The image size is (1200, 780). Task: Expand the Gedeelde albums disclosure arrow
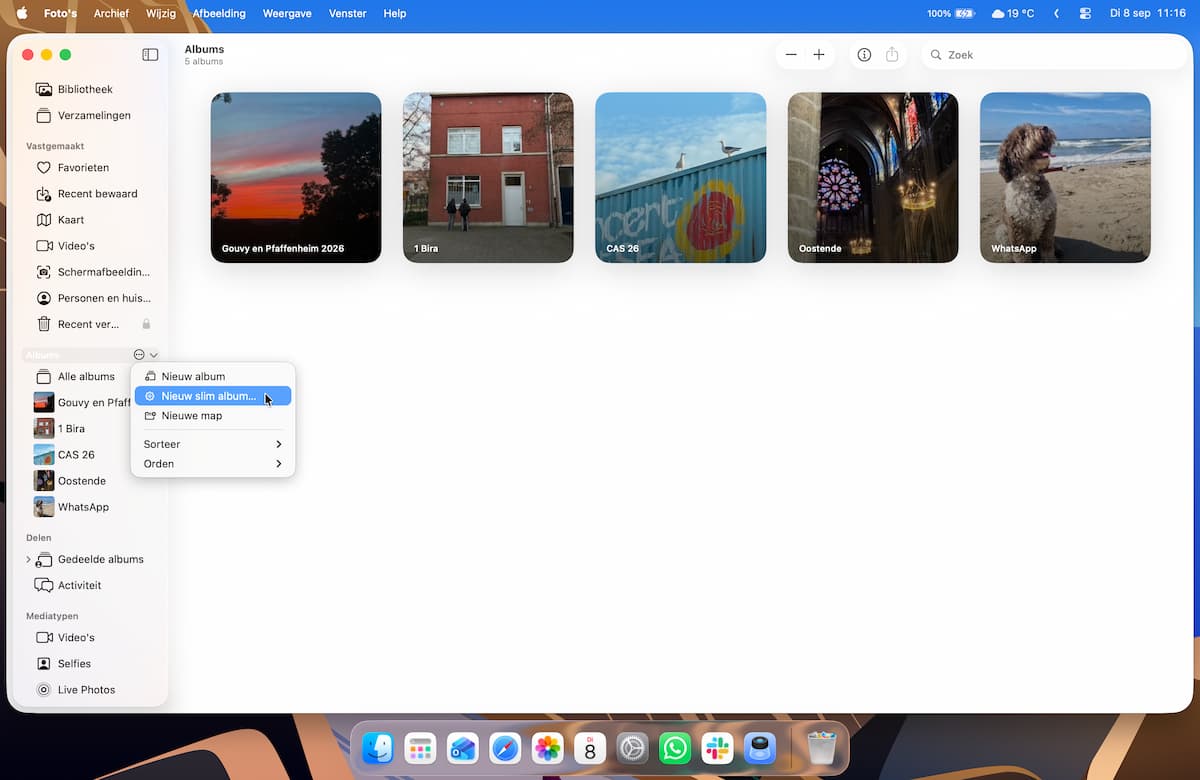28,560
